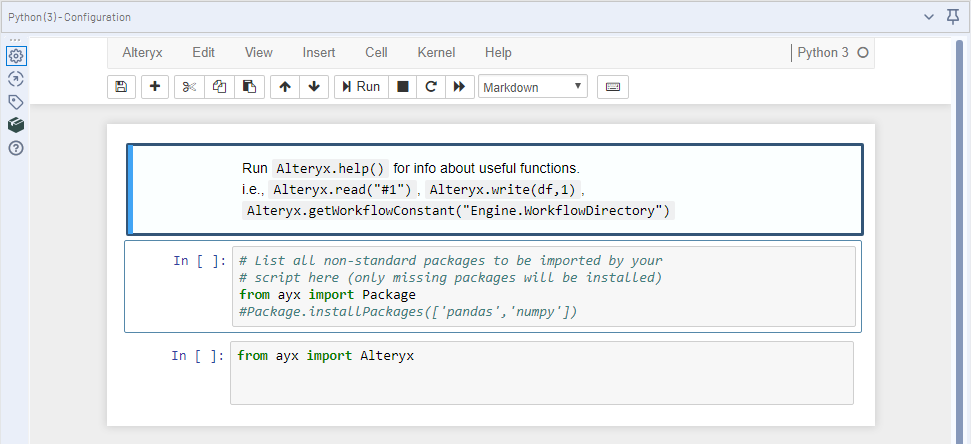This screenshot has height=444, width=971.
Task: Open the Alteryx menu
Action: pyautogui.click(x=142, y=53)
